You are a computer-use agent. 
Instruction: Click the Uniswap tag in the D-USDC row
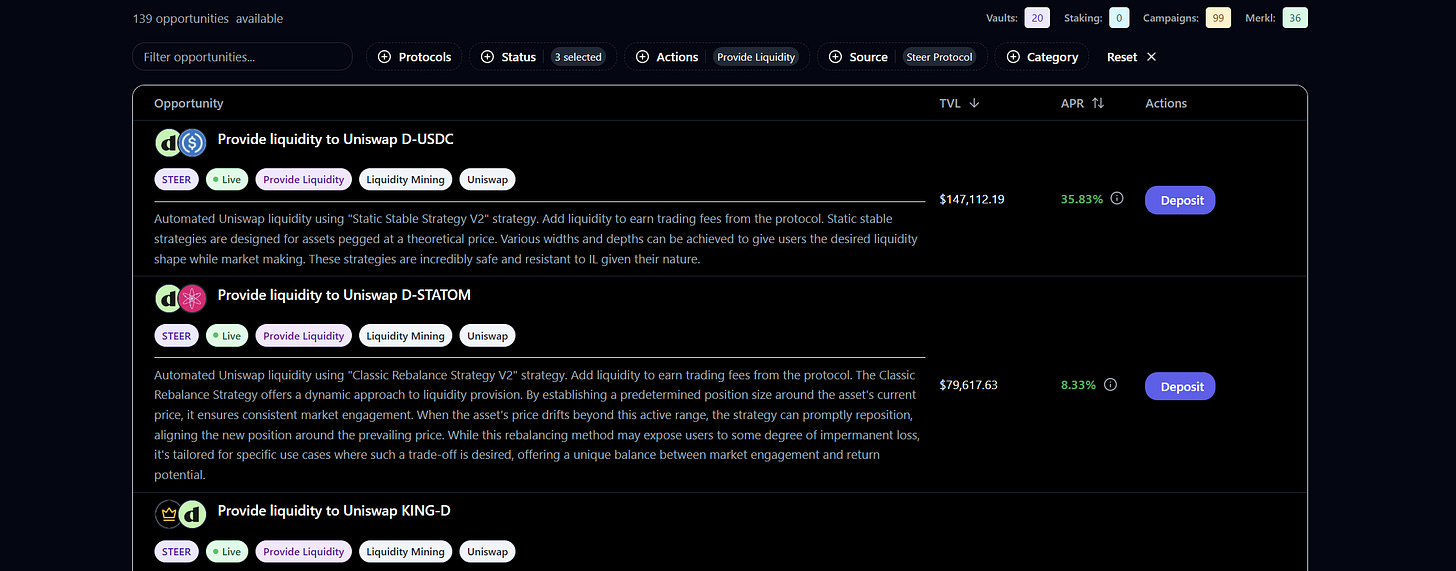pos(487,180)
